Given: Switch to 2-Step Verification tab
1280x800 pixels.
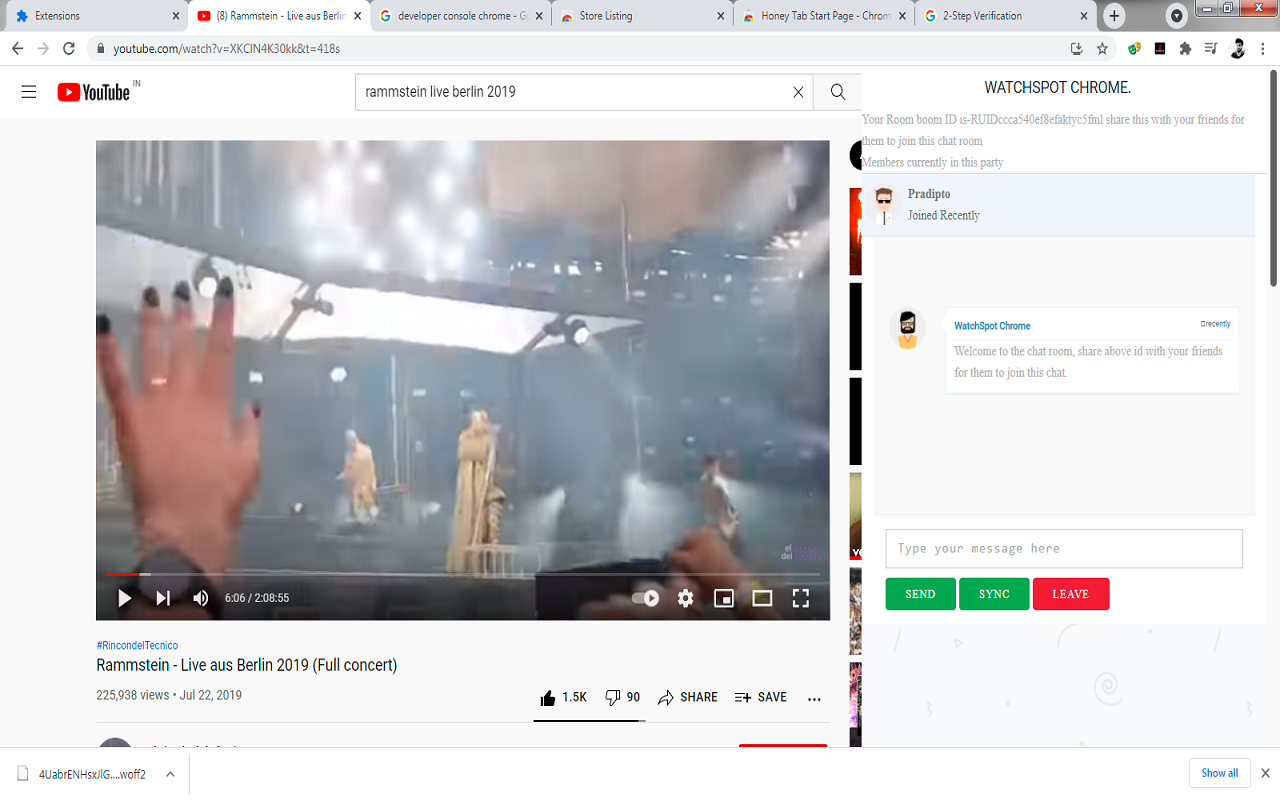Looking at the screenshot, I should click(x=1007, y=16).
